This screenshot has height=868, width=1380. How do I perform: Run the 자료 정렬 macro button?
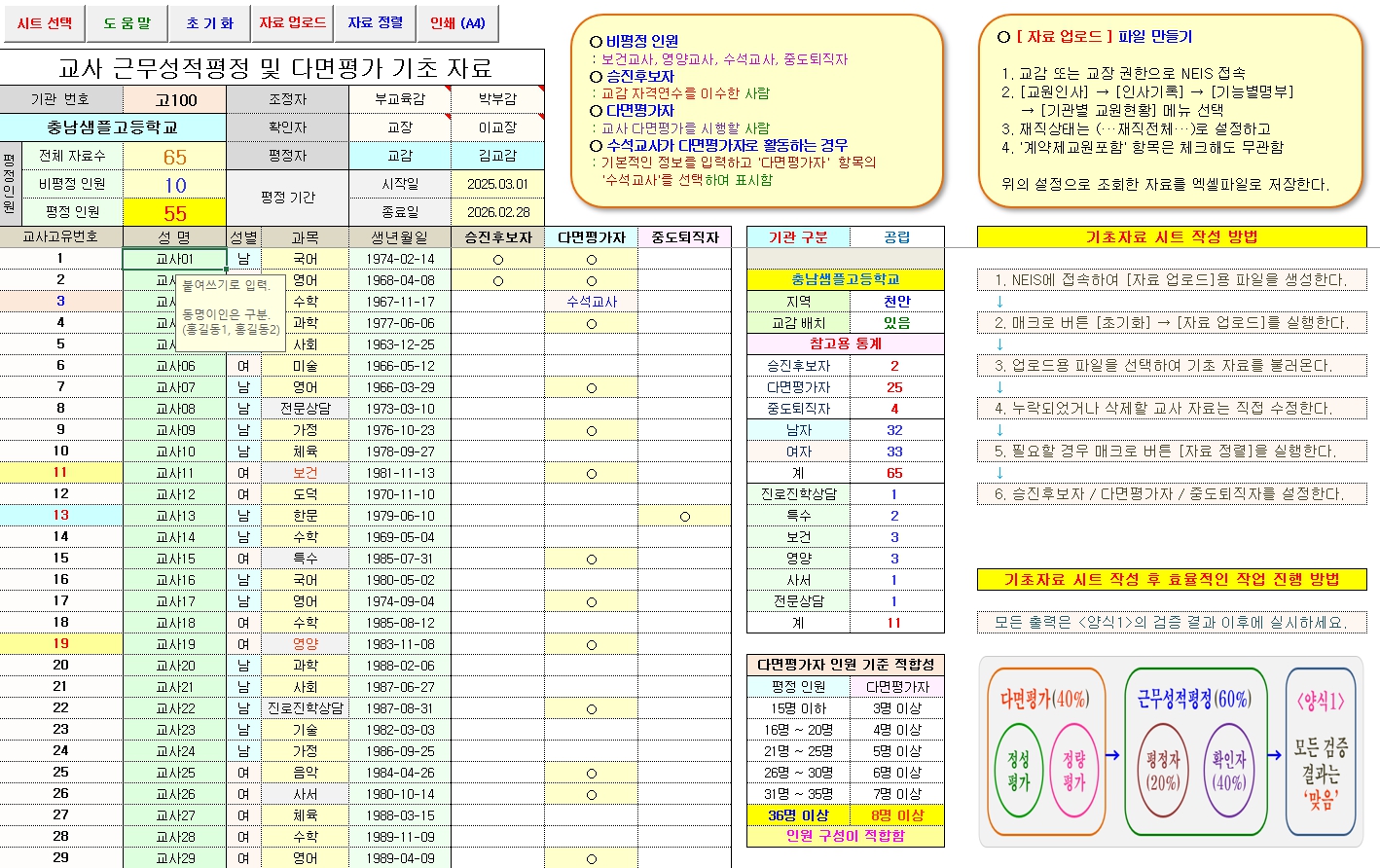pyautogui.click(x=375, y=23)
